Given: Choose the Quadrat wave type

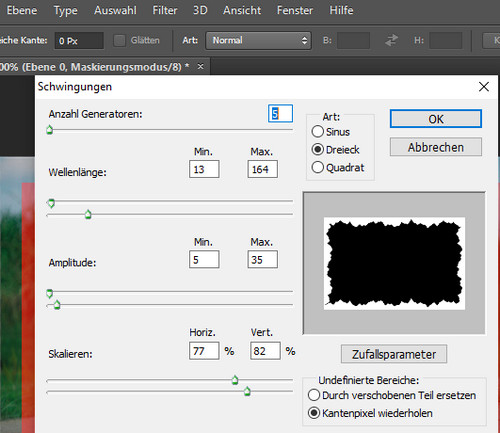Looking at the screenshot, I should coord(317,167).
